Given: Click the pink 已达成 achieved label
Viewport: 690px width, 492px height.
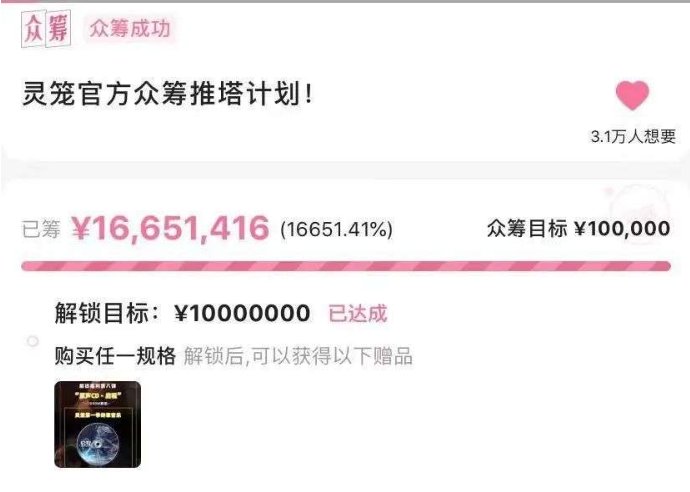Looking at the screenshot, I should (x=358, y=314).
